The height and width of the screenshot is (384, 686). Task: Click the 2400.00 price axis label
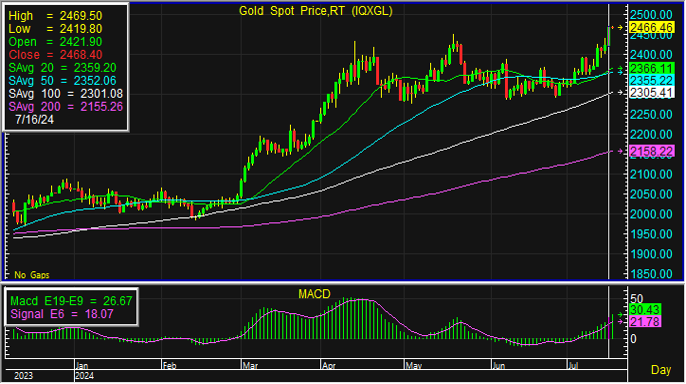pyautogui.click(x=651, y=55)
